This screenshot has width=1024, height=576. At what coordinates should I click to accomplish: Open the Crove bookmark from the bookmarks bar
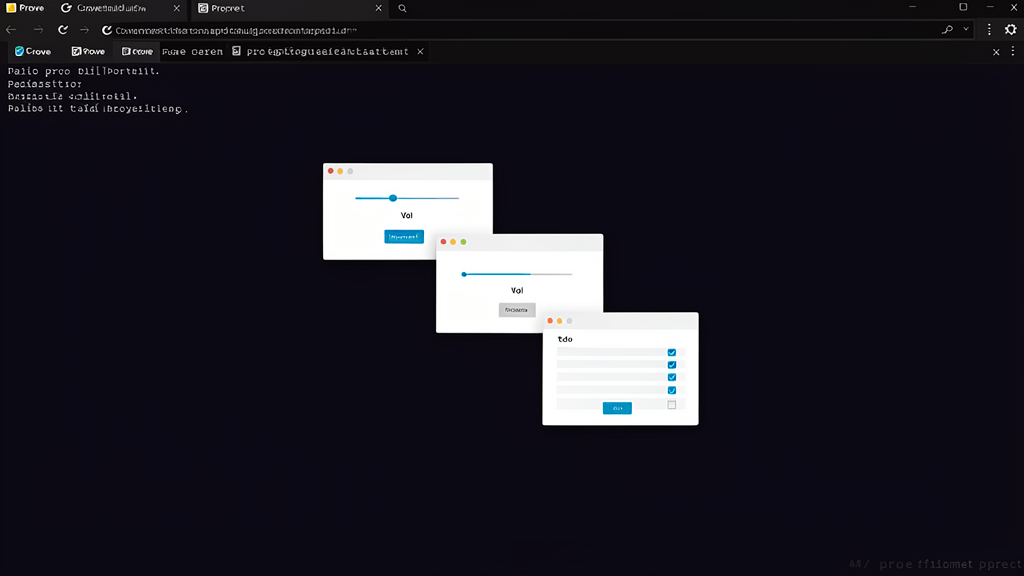point(33,51)
